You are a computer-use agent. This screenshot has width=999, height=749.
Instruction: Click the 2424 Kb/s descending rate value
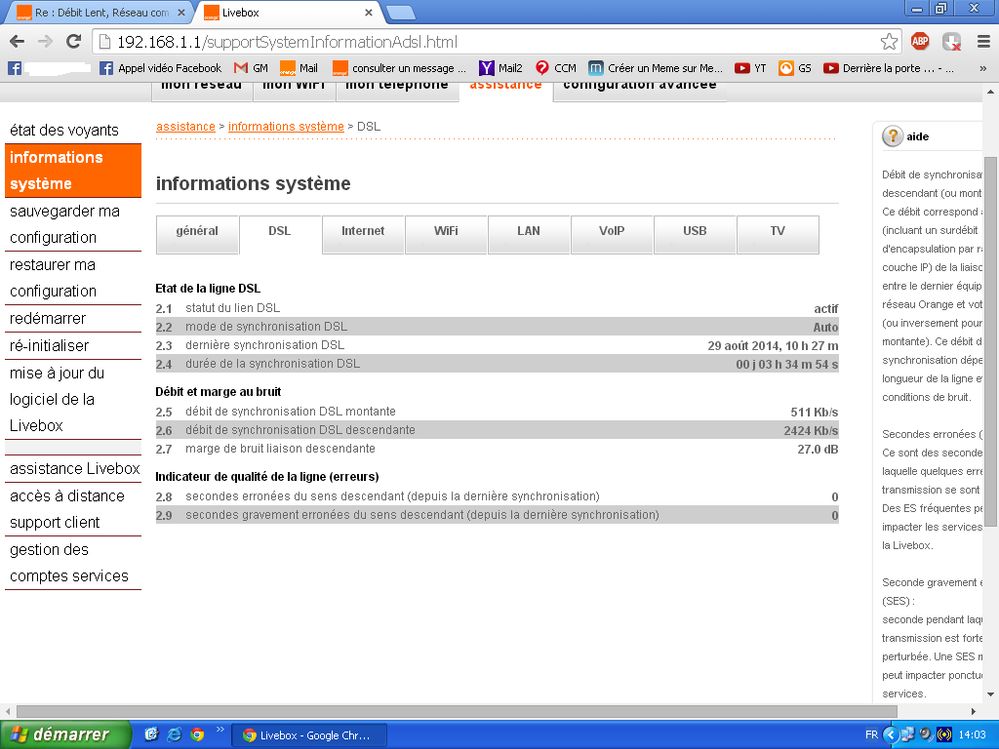(810, 431)
